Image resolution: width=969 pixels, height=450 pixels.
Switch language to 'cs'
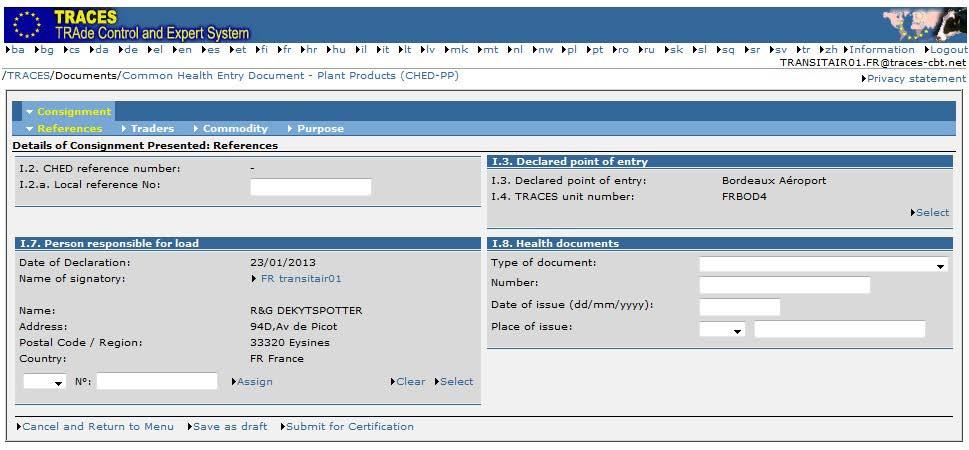click(x=72, y=50)
